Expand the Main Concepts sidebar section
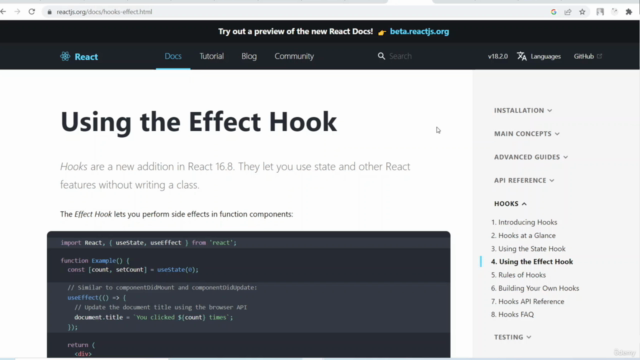 tap(527, 134)
